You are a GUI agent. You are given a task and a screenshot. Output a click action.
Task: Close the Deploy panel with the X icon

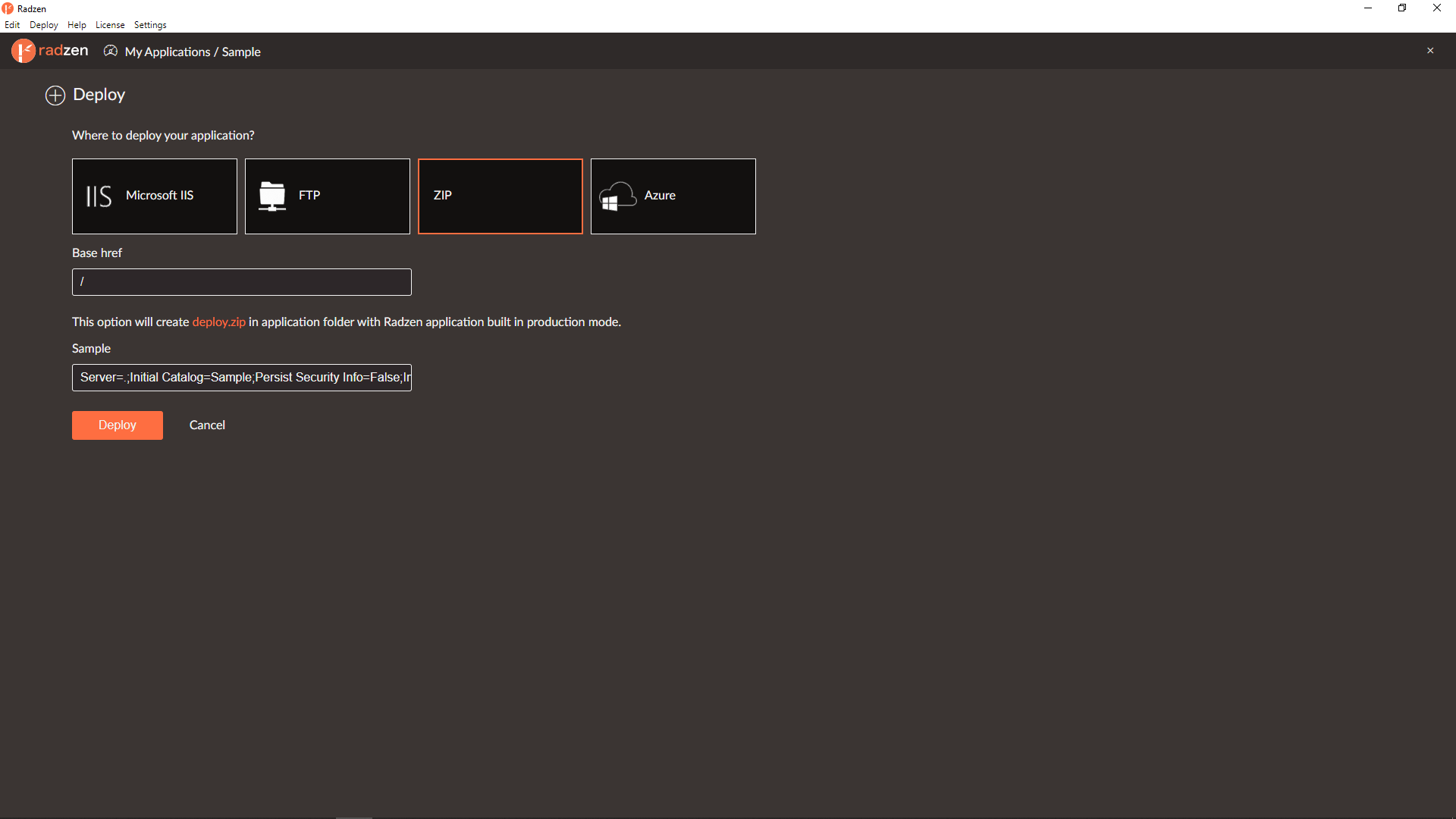pos(1430,51)
